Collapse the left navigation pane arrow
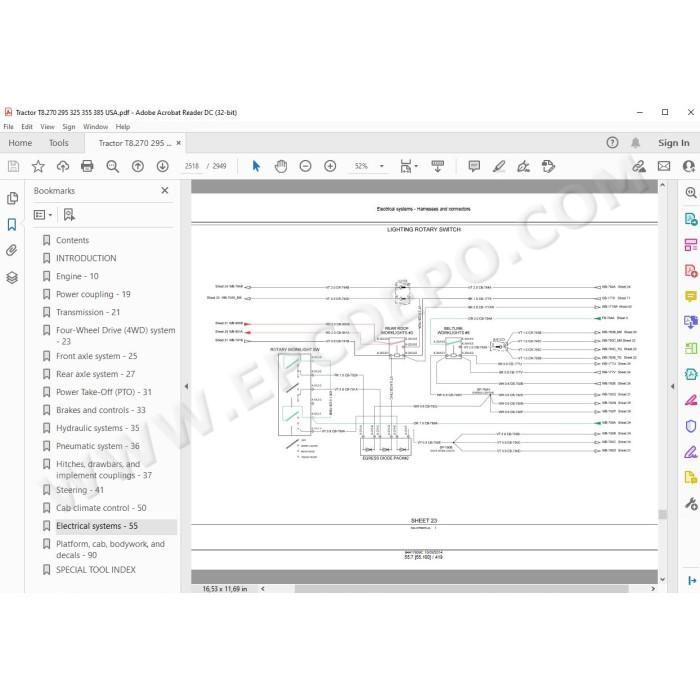This screenshot has height=700, width=700. [x=186, y=387]
